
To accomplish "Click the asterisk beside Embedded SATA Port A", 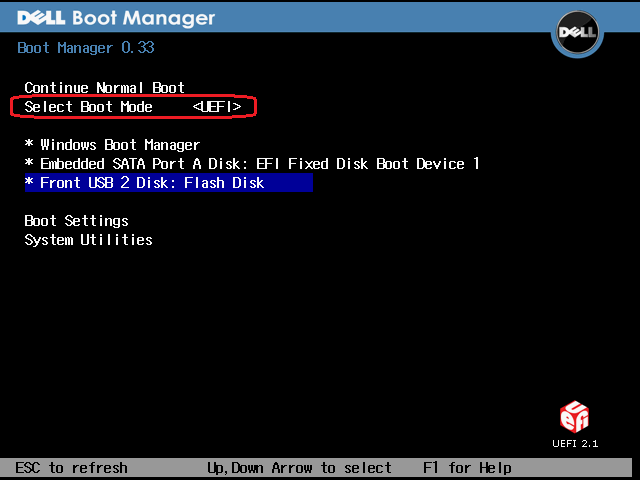I will click(x=29, y=164).
